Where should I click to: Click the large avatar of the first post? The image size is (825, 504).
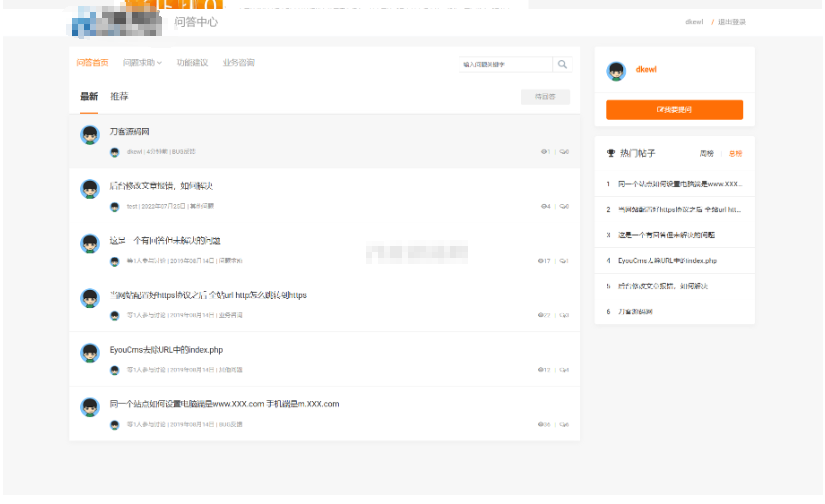pyautogui.click(x=90, y=135)
